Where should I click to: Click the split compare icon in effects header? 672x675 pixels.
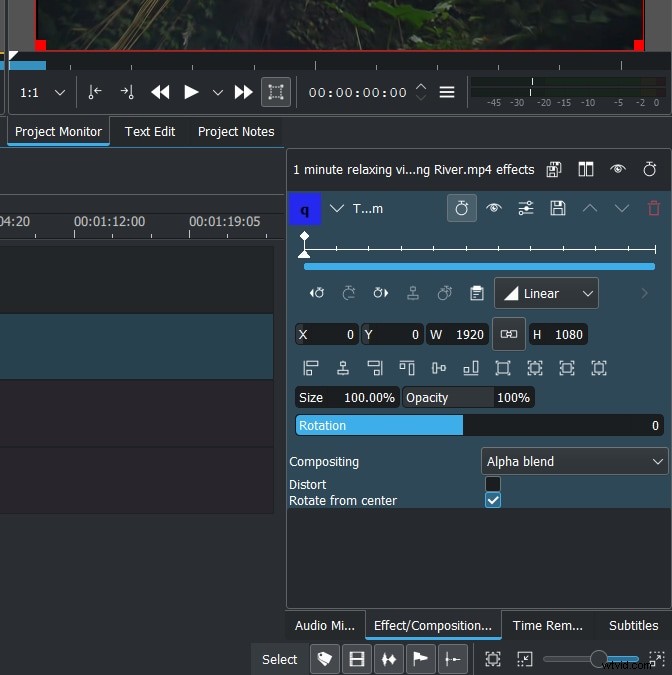click(586, 169)
